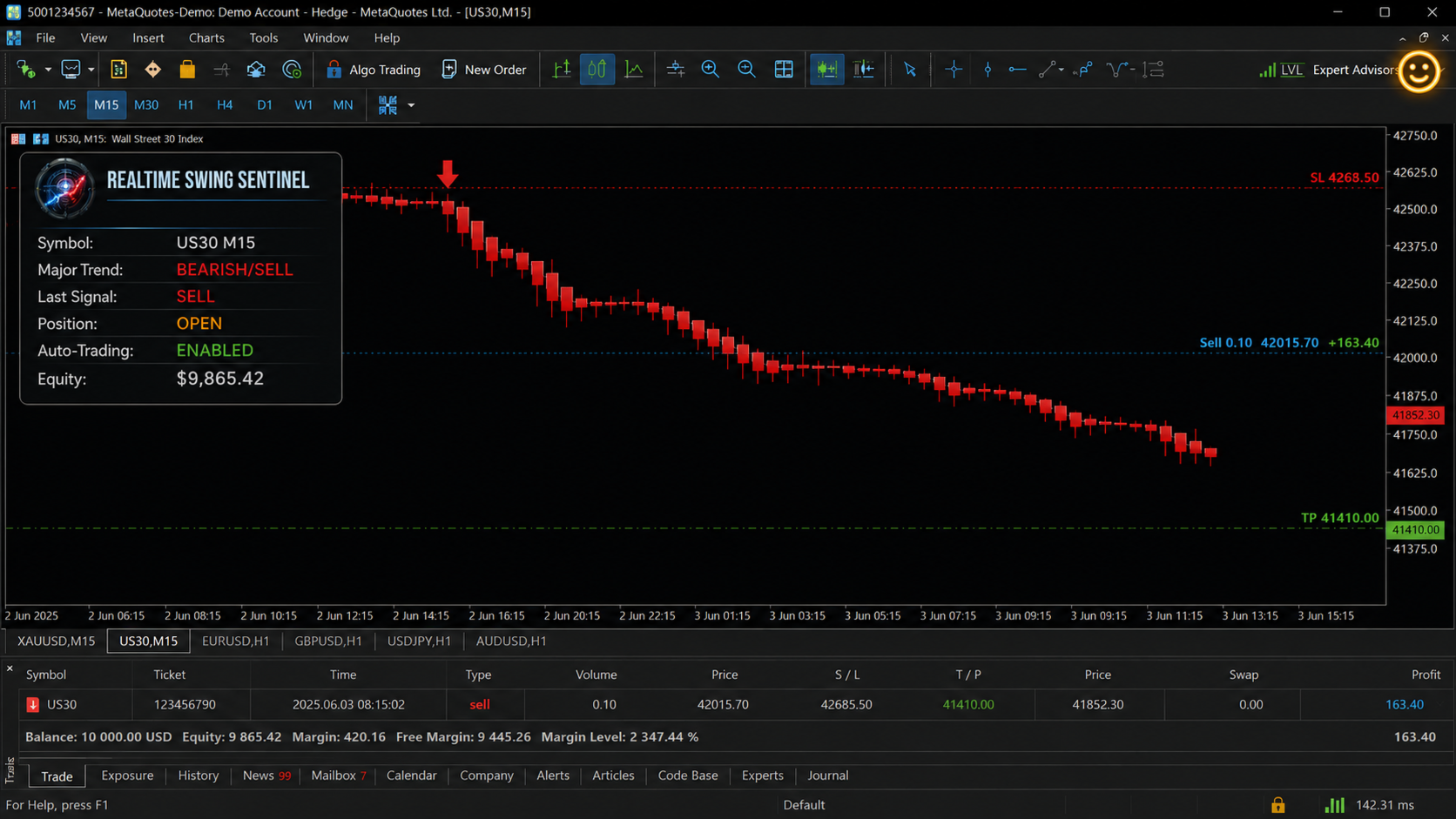Select the curve wave drawing tool
Image resolution: width=1456 pixels, height=819 pixels.
(1116, 70)
